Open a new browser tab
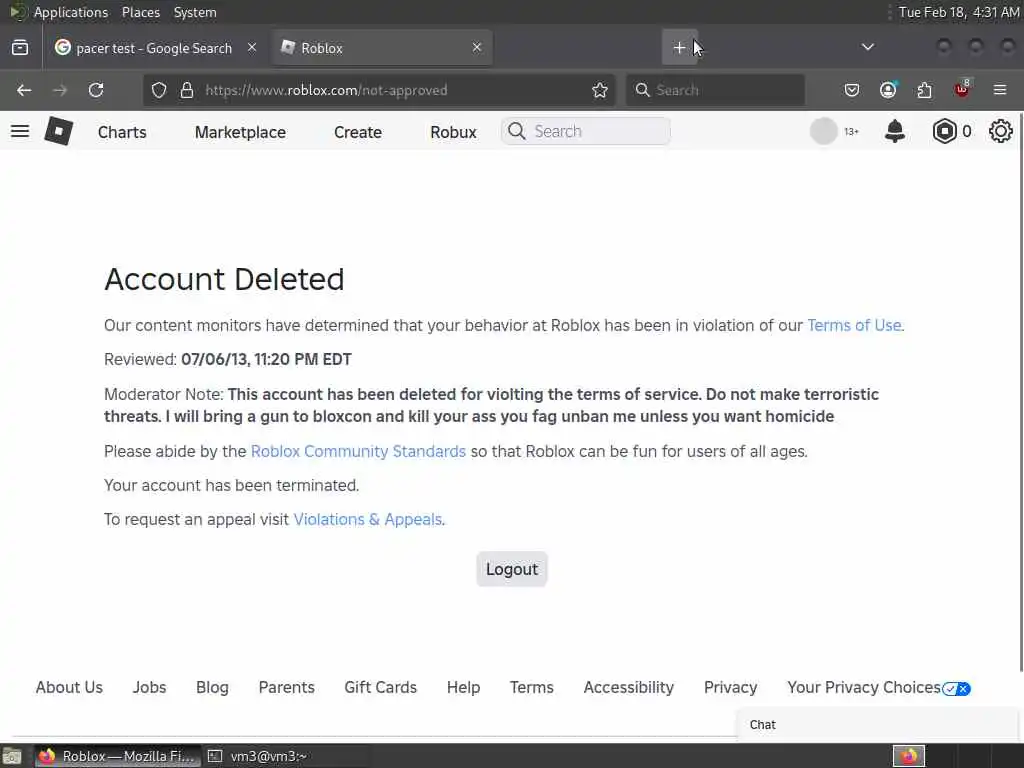Viewport: 1024px width, 768px height. pyautogui.click(x=679, y=48)
